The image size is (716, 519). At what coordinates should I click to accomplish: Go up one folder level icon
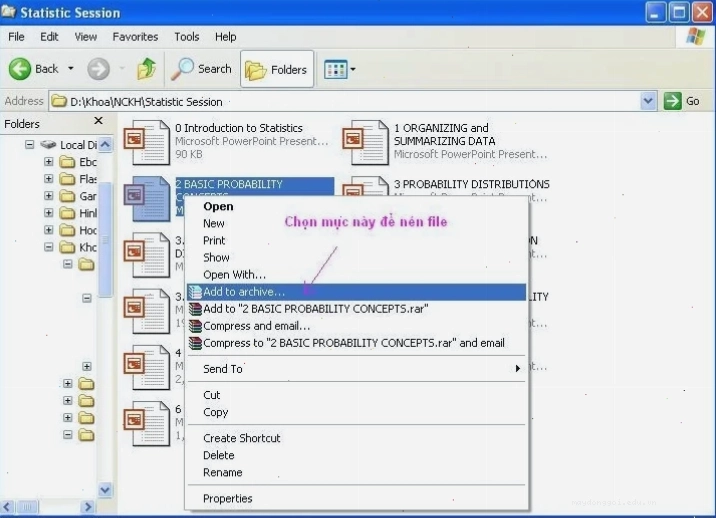(x=146, y=69)
